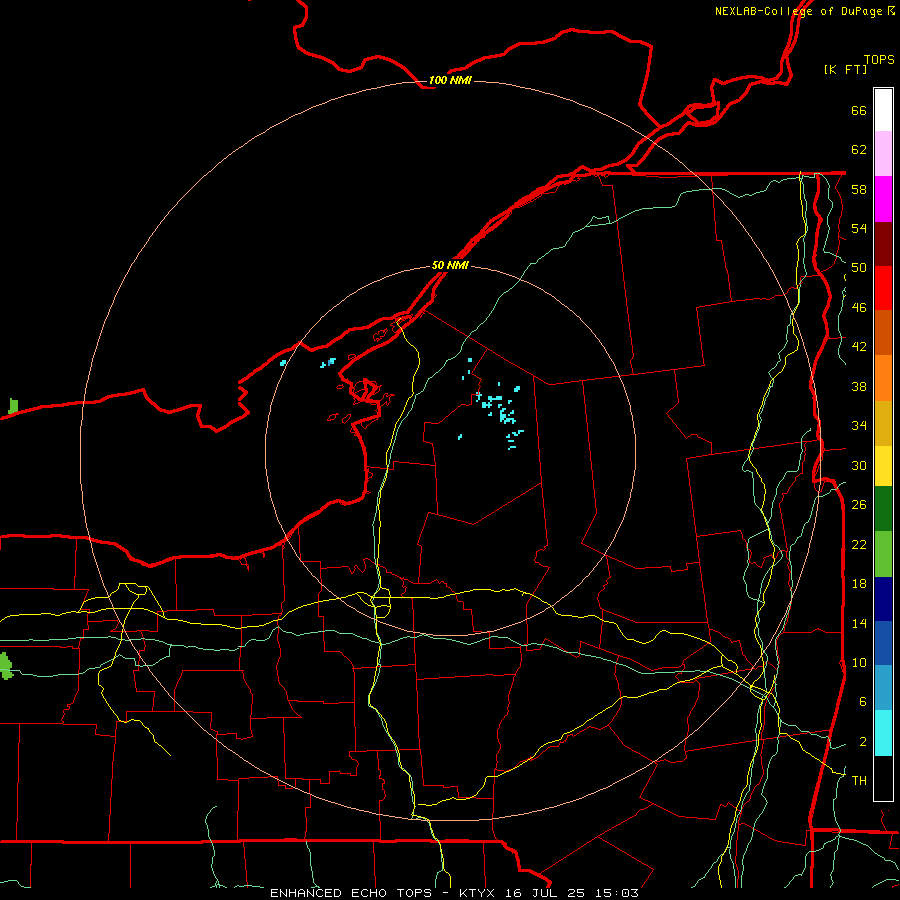Click the dark red 54 kft legend swatch

pos(883,244)
